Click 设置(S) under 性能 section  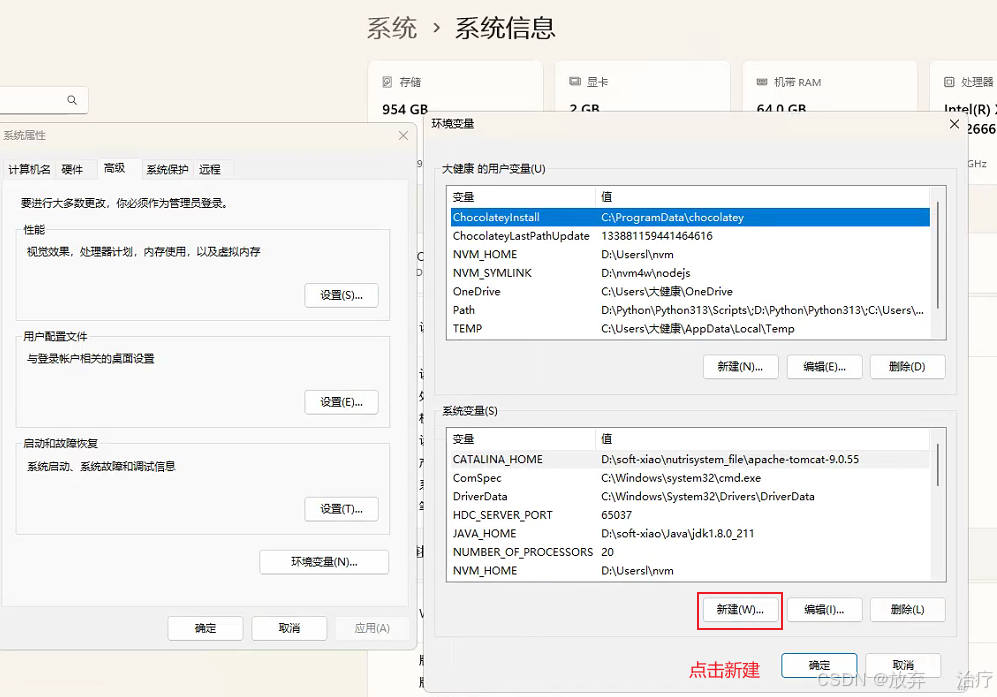(340, 295)
